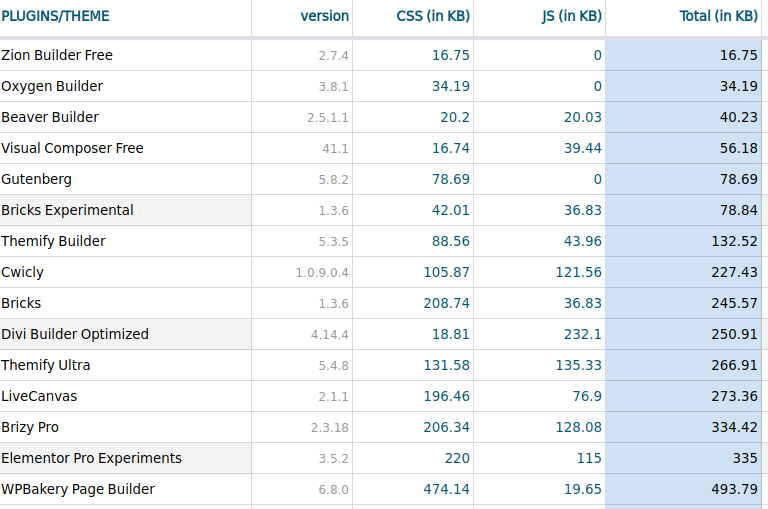Select the Brizy Pro name cell
Image resolution: width=768 pixels, height=509 pixels.
(x=30, y=427)
